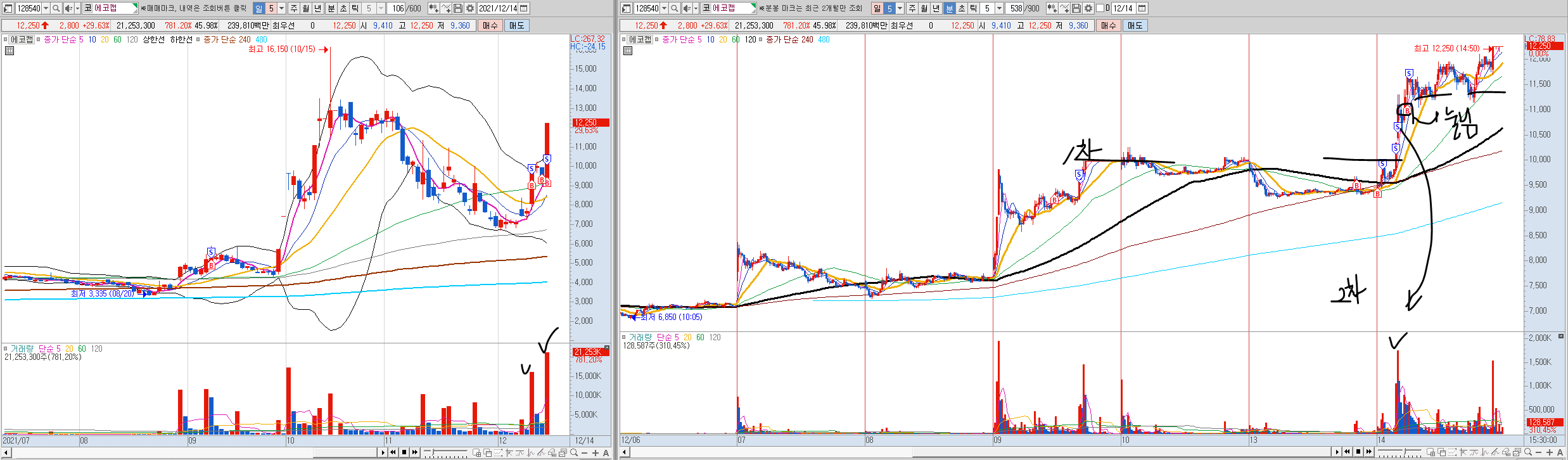Screen dimensions: 1568x460
Task: Click the stop button in right chart footer
Action: 1358,452
